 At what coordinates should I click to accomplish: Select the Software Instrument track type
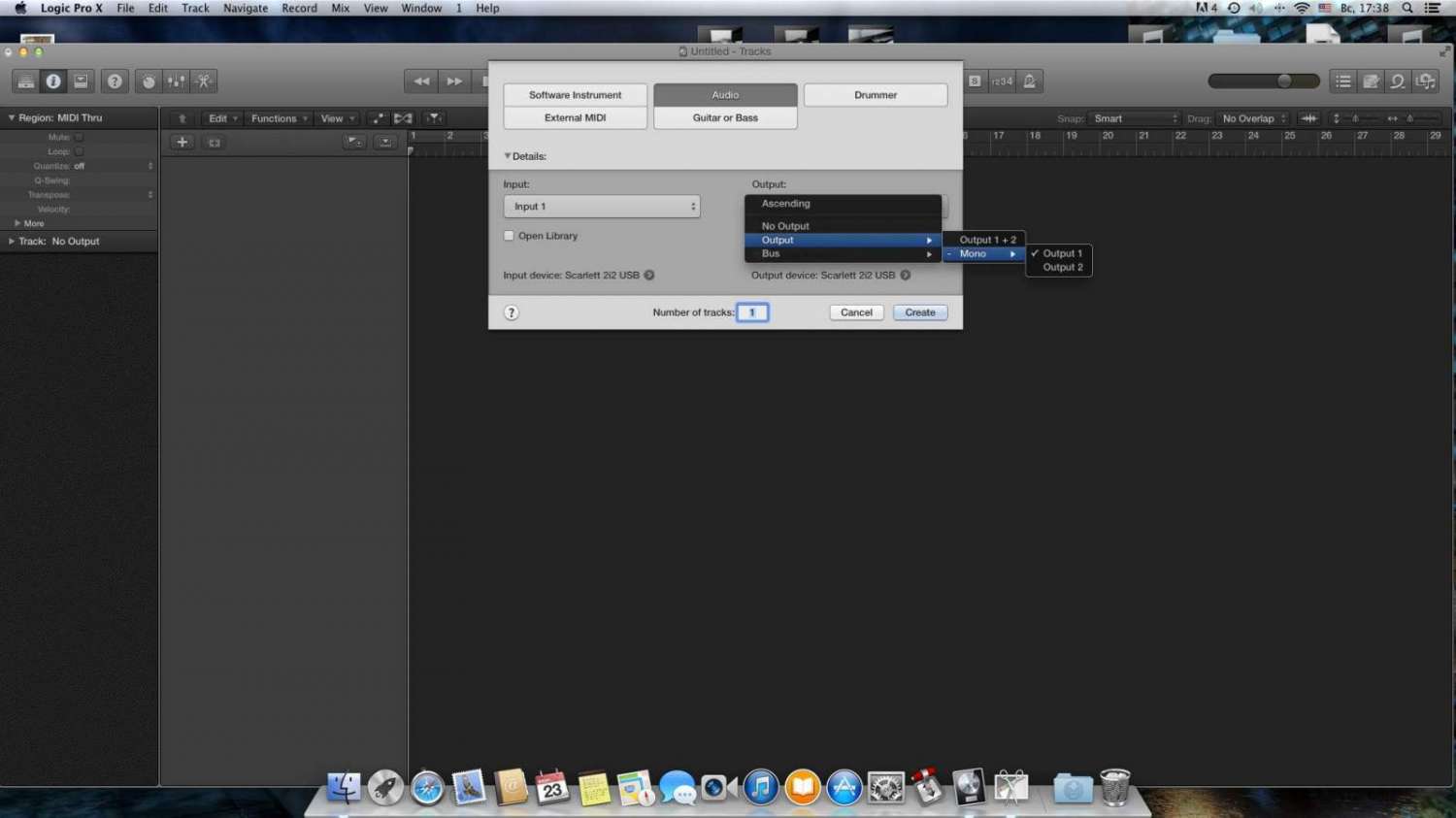(x=575, y=95)
